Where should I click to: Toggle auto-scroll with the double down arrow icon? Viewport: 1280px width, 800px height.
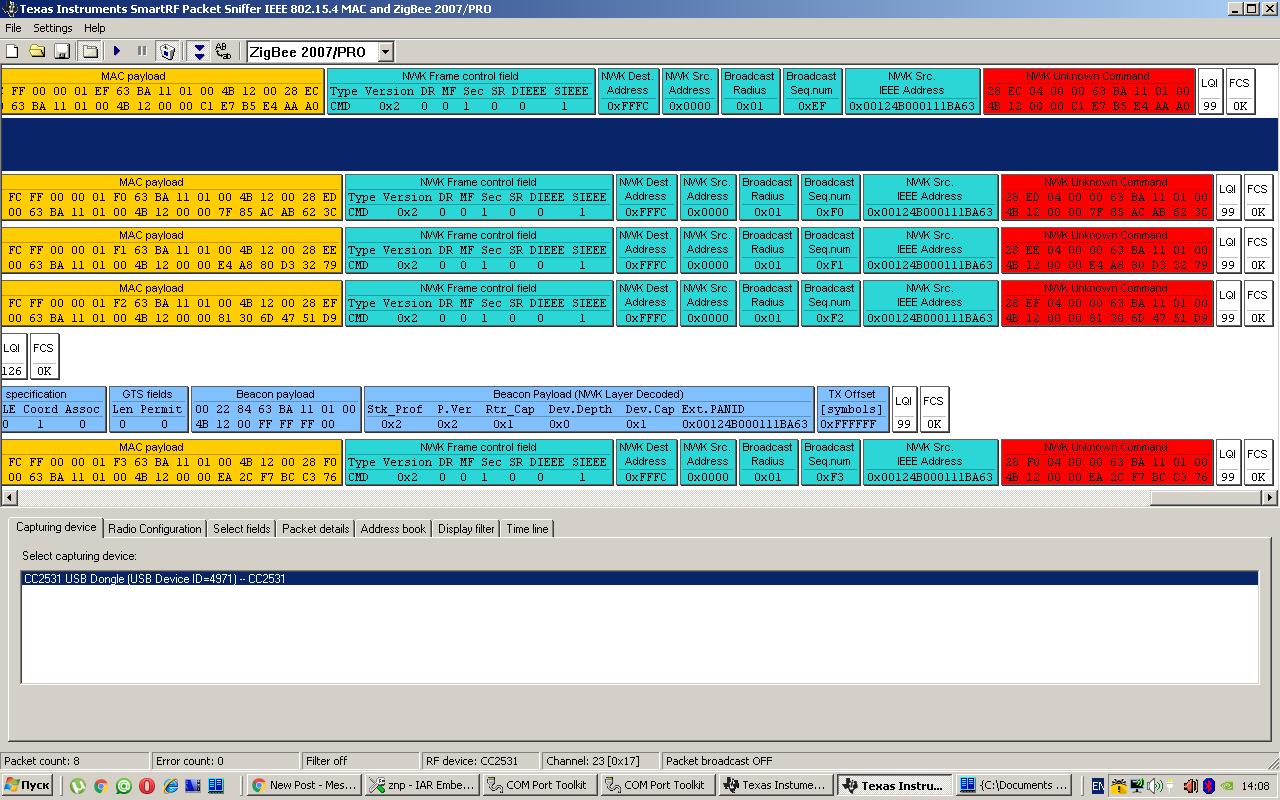click(x=199, y=51)
